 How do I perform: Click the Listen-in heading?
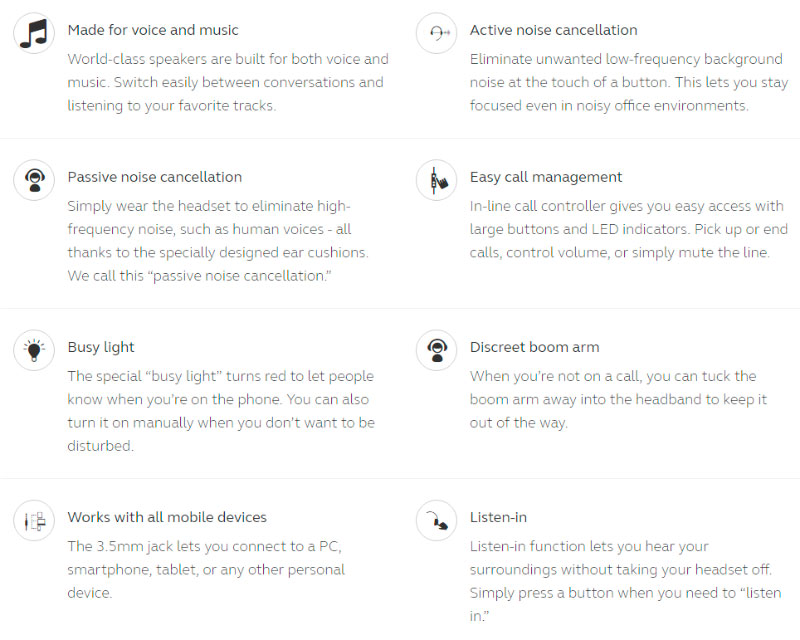coord(498,517)
